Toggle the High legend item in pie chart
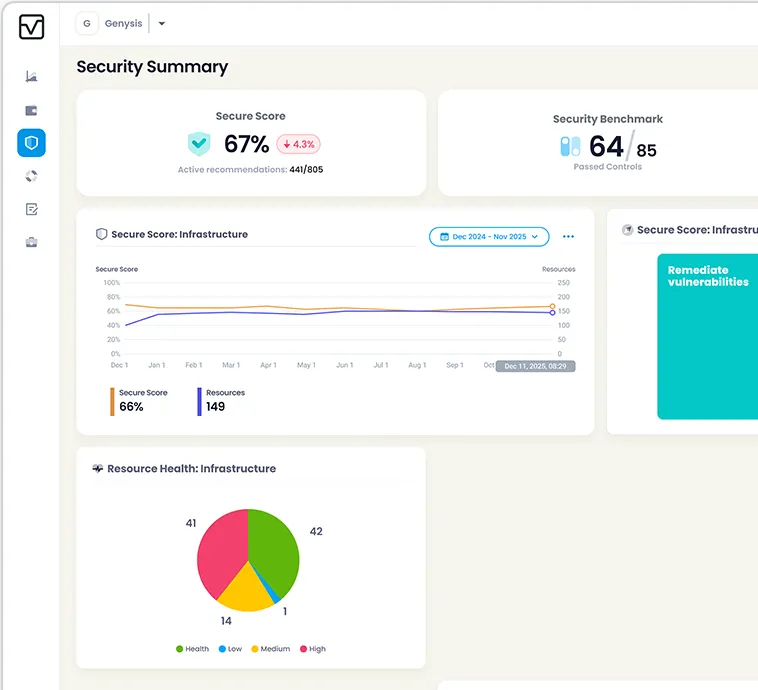758x690 pixels. 312,649
